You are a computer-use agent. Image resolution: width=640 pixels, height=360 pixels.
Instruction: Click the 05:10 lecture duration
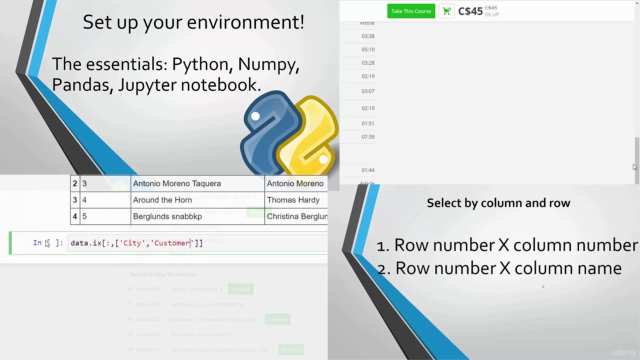point(368,49)
